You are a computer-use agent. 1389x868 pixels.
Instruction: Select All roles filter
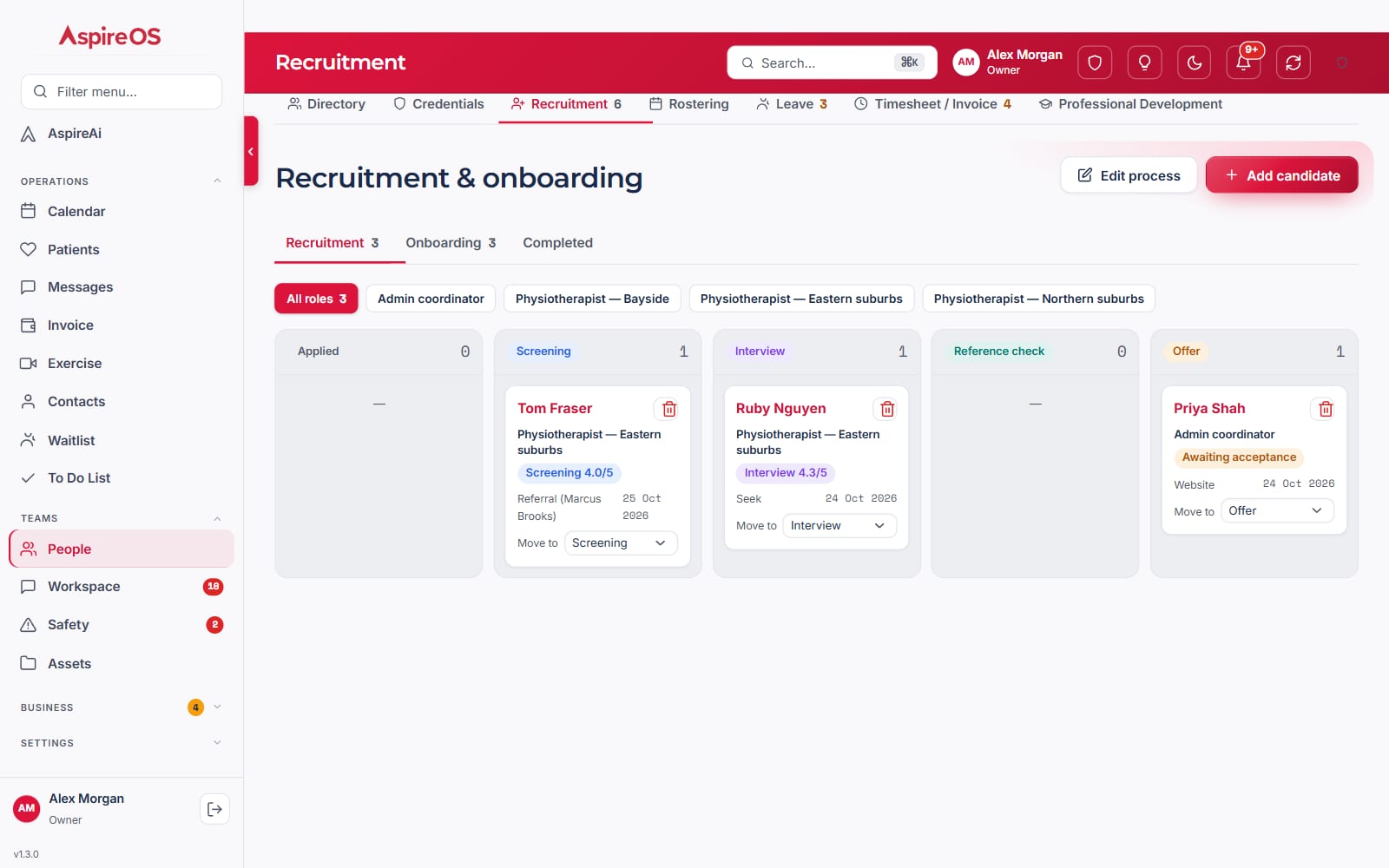pos(316,299)
